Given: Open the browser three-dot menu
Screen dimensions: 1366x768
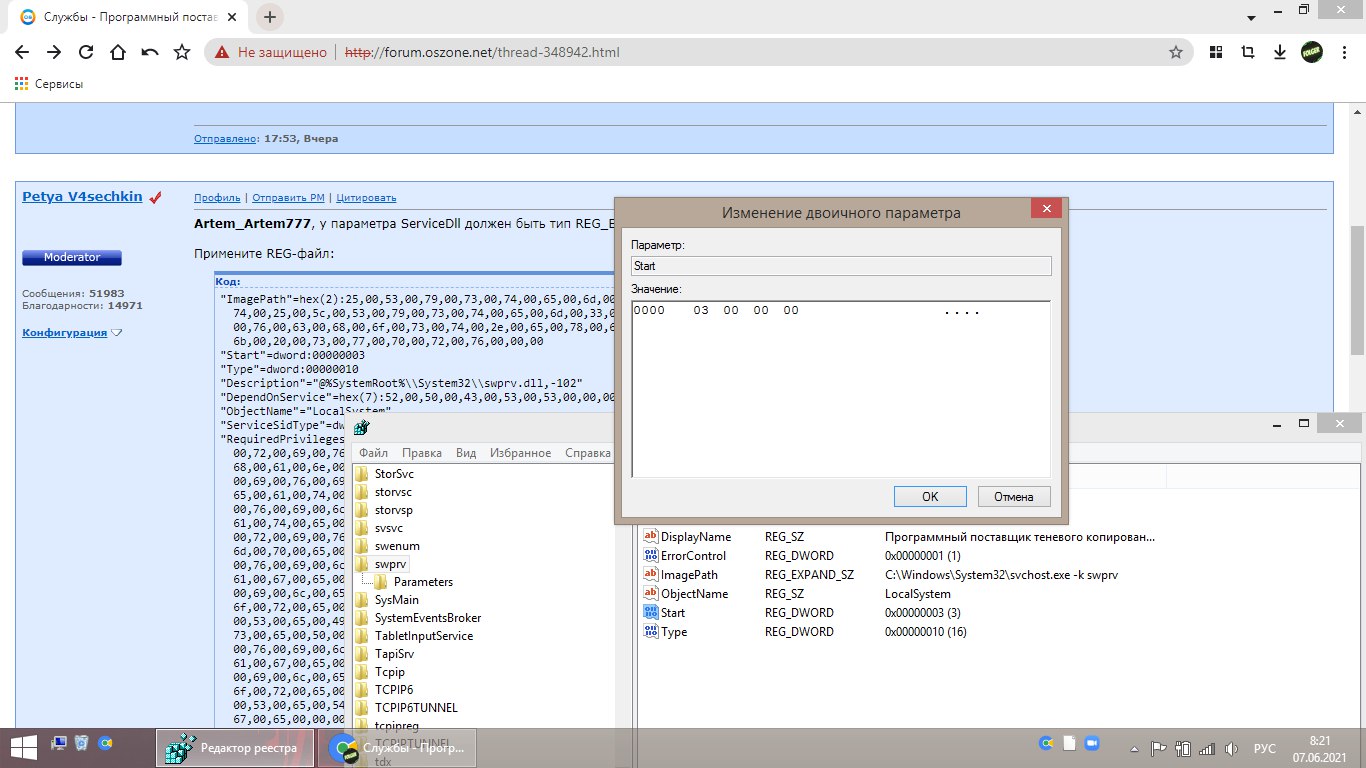Looking at the screenshot, I should tap(1343, 52).
